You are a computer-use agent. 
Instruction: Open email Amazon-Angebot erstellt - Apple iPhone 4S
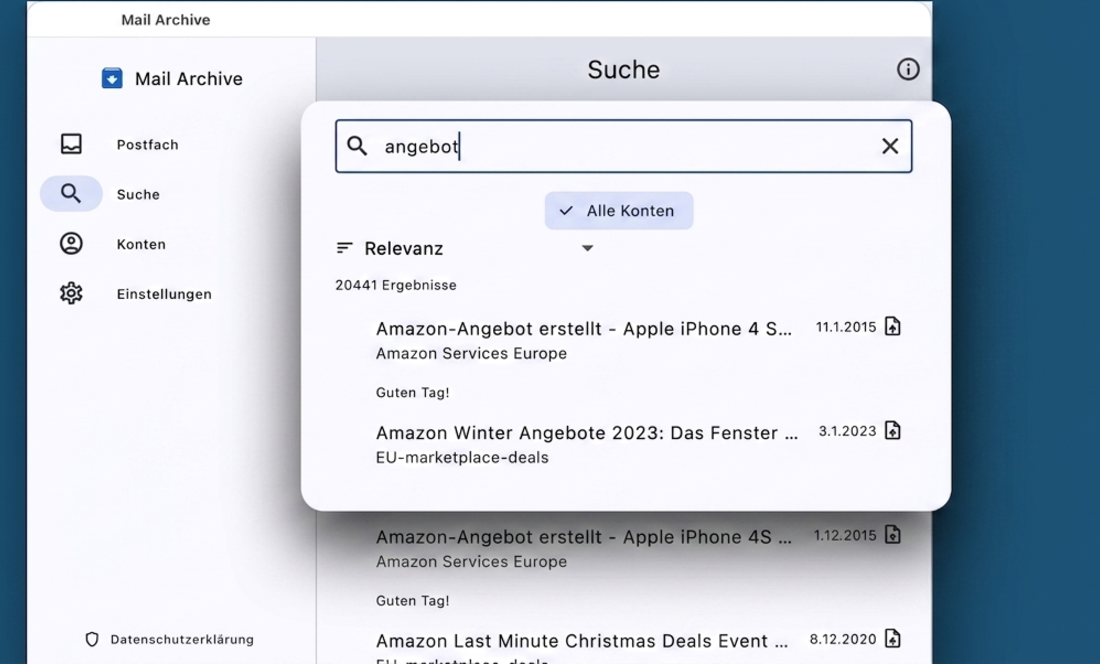point(584,537)
